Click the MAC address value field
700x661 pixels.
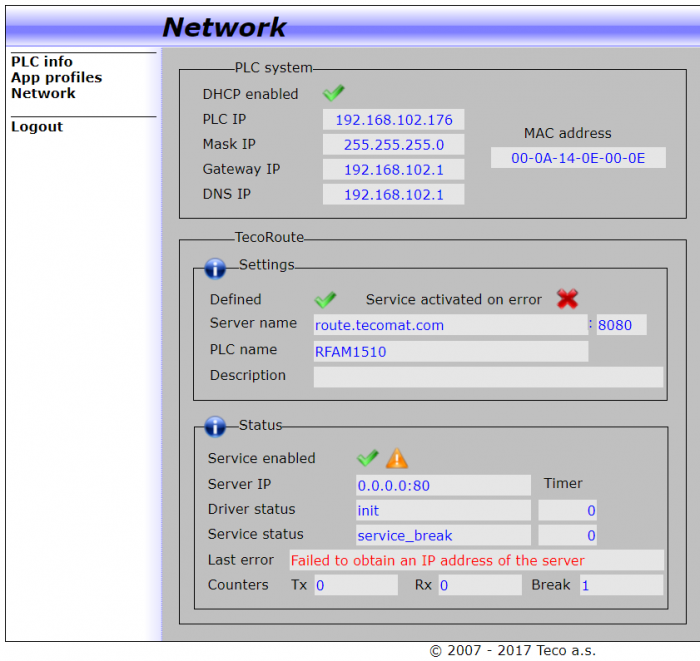(578, 158)
